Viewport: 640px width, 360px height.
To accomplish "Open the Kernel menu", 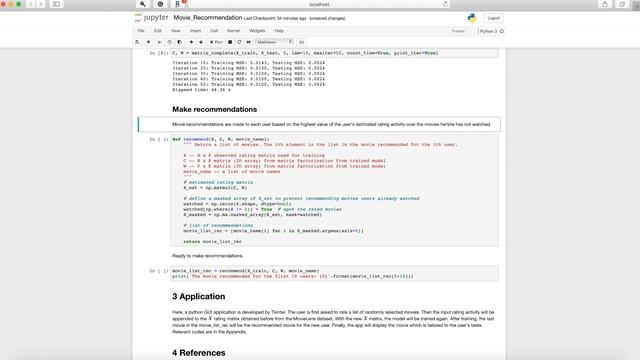I will pos(233,31).
